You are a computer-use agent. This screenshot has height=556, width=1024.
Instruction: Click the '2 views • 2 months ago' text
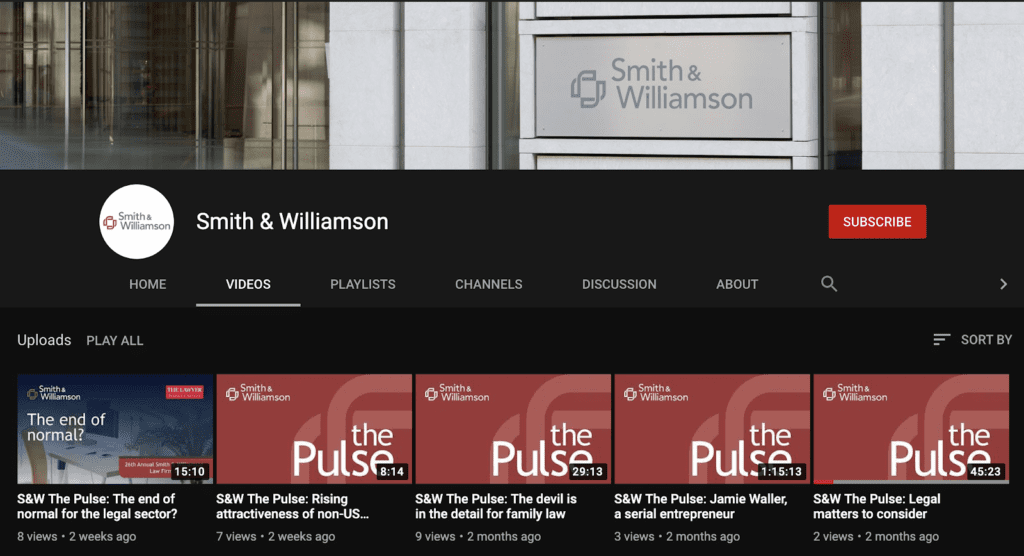coord(876,536)
